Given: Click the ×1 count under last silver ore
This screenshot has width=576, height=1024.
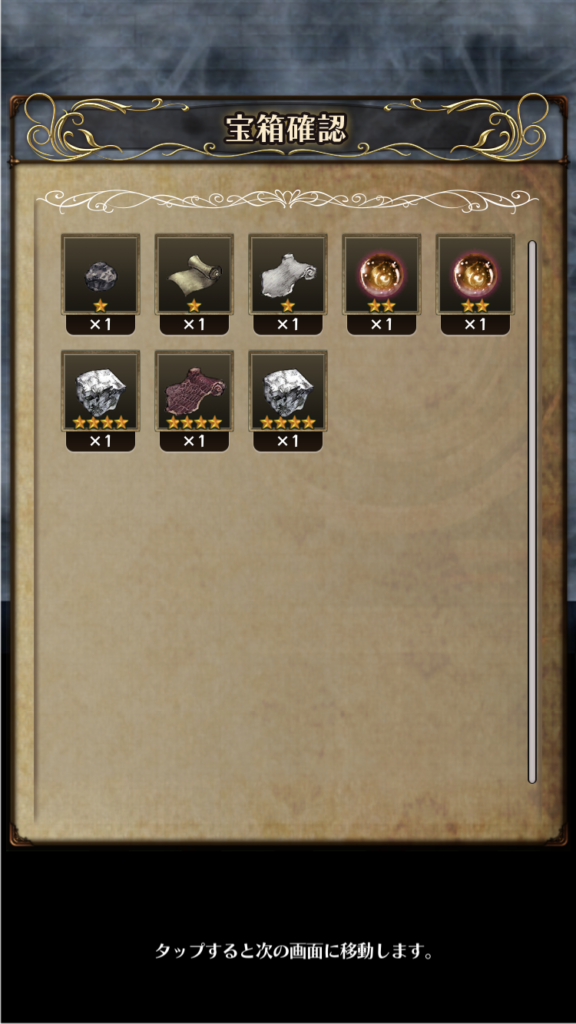Looking at the screenshot, I should pos(288,441).
